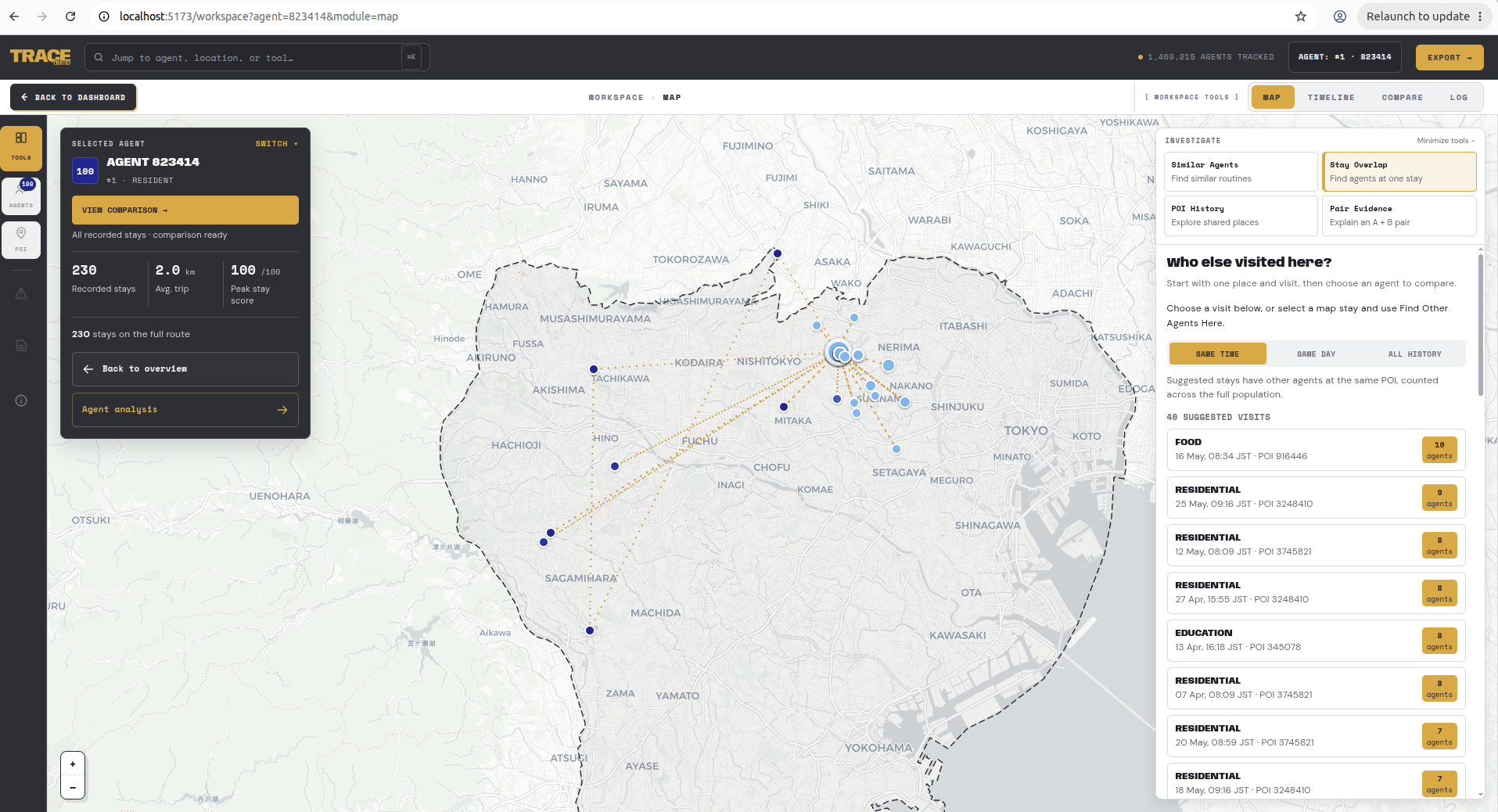
Task: Switch to the Log tab
Action: pyautogui.click(x=1458, y=97)
